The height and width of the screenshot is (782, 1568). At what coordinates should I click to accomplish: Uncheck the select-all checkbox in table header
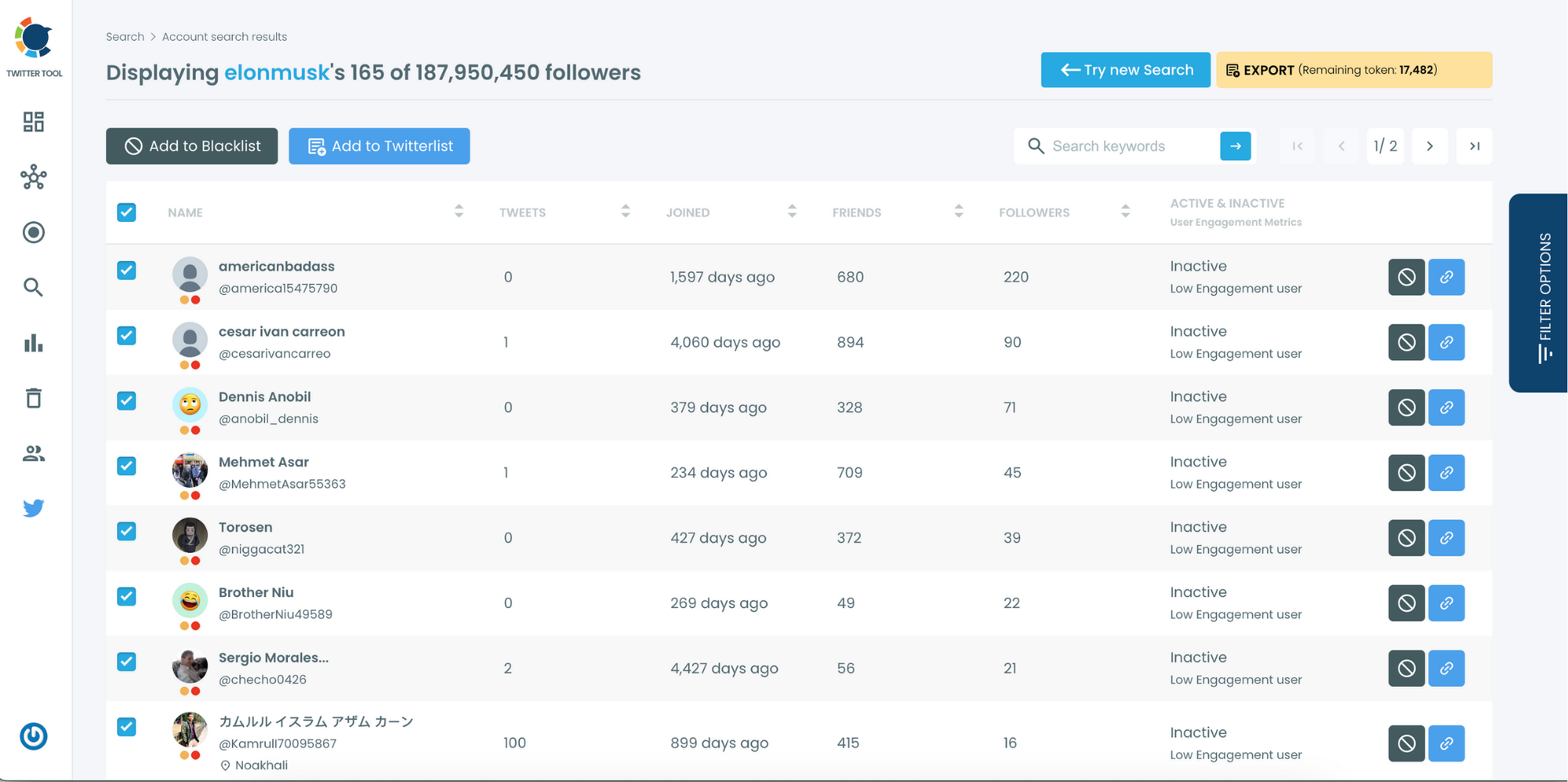pos(126,212)
